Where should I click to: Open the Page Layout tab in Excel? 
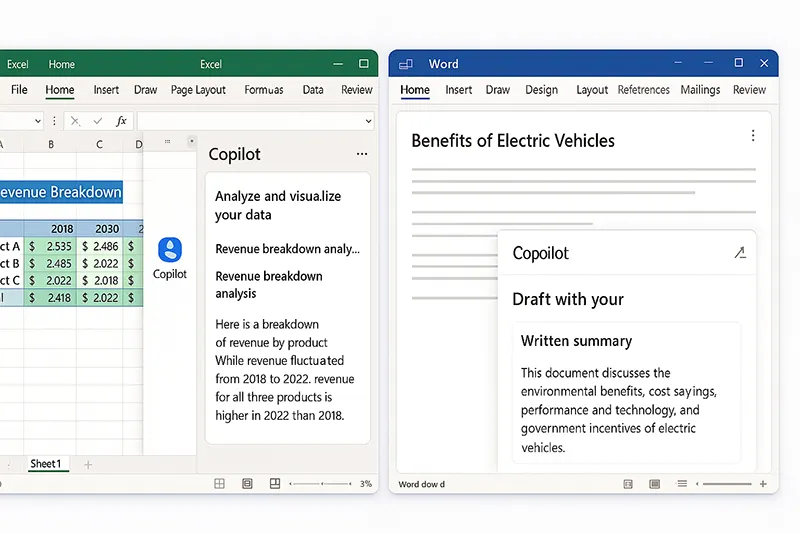point(198,90)
